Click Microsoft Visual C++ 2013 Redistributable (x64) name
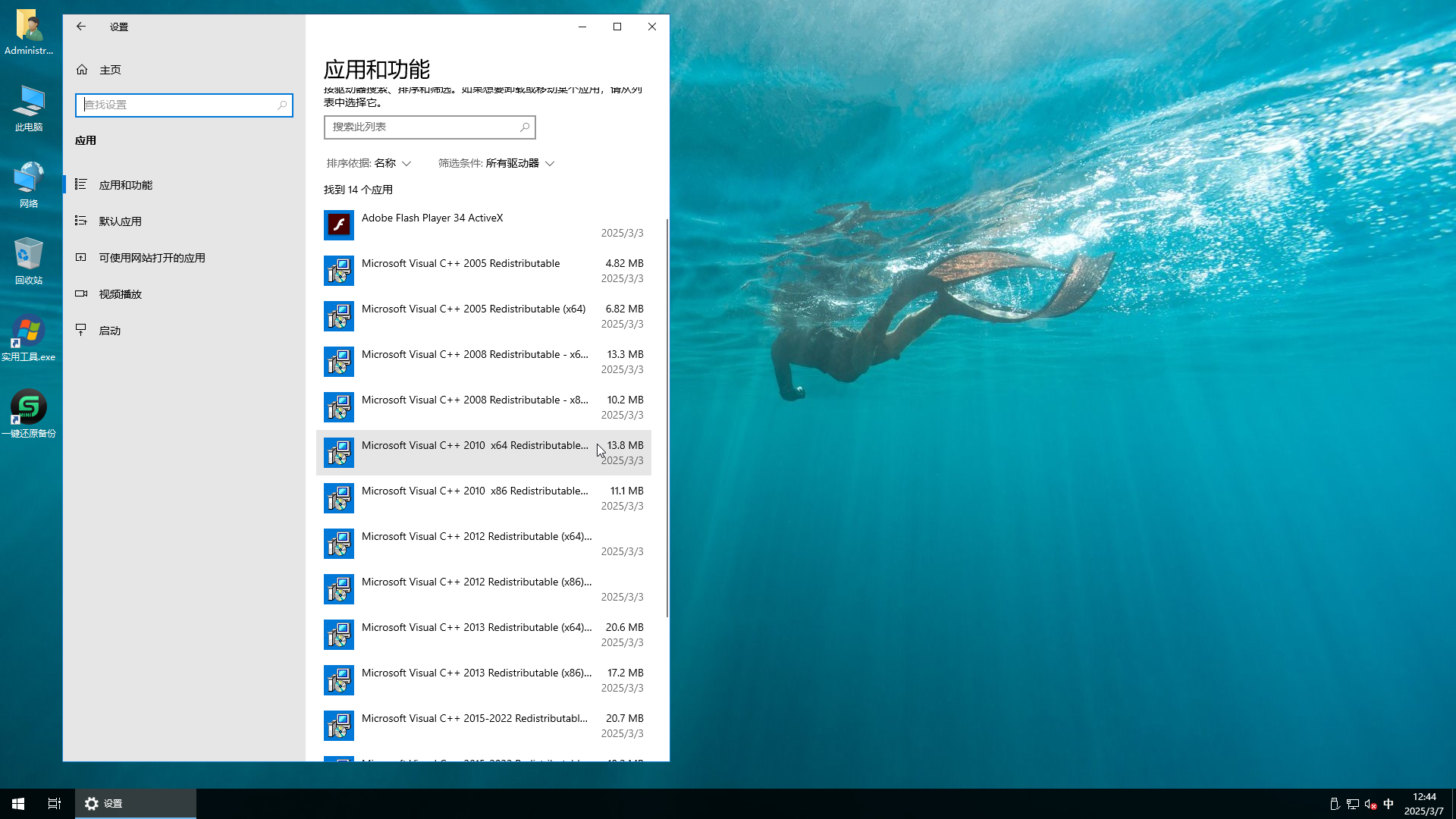This screenshot has width=1456, height=819. coord(476,627)
